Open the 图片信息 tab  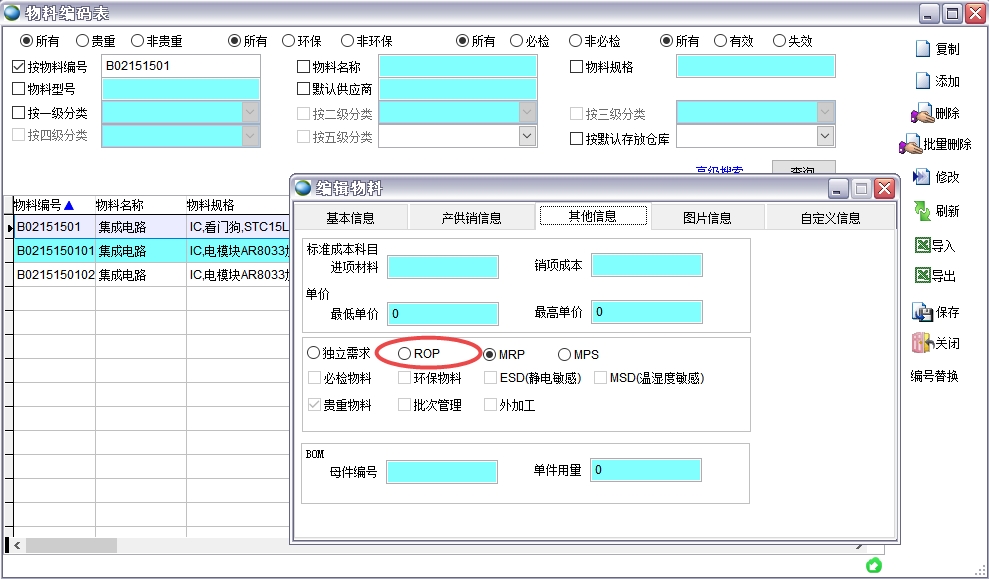coord(707,217)
